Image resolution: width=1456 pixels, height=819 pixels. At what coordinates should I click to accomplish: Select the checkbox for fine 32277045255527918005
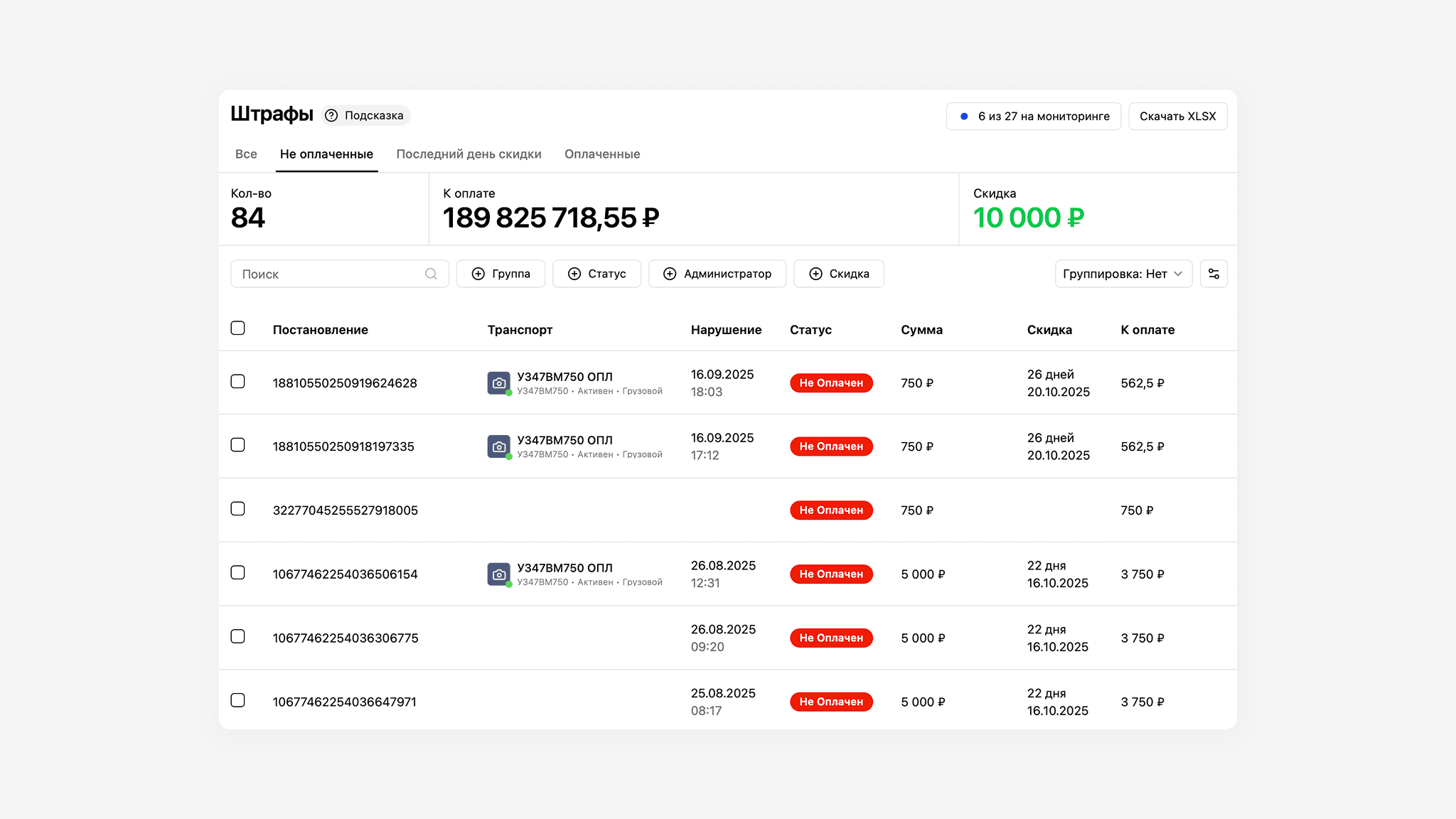pos(238,509)
